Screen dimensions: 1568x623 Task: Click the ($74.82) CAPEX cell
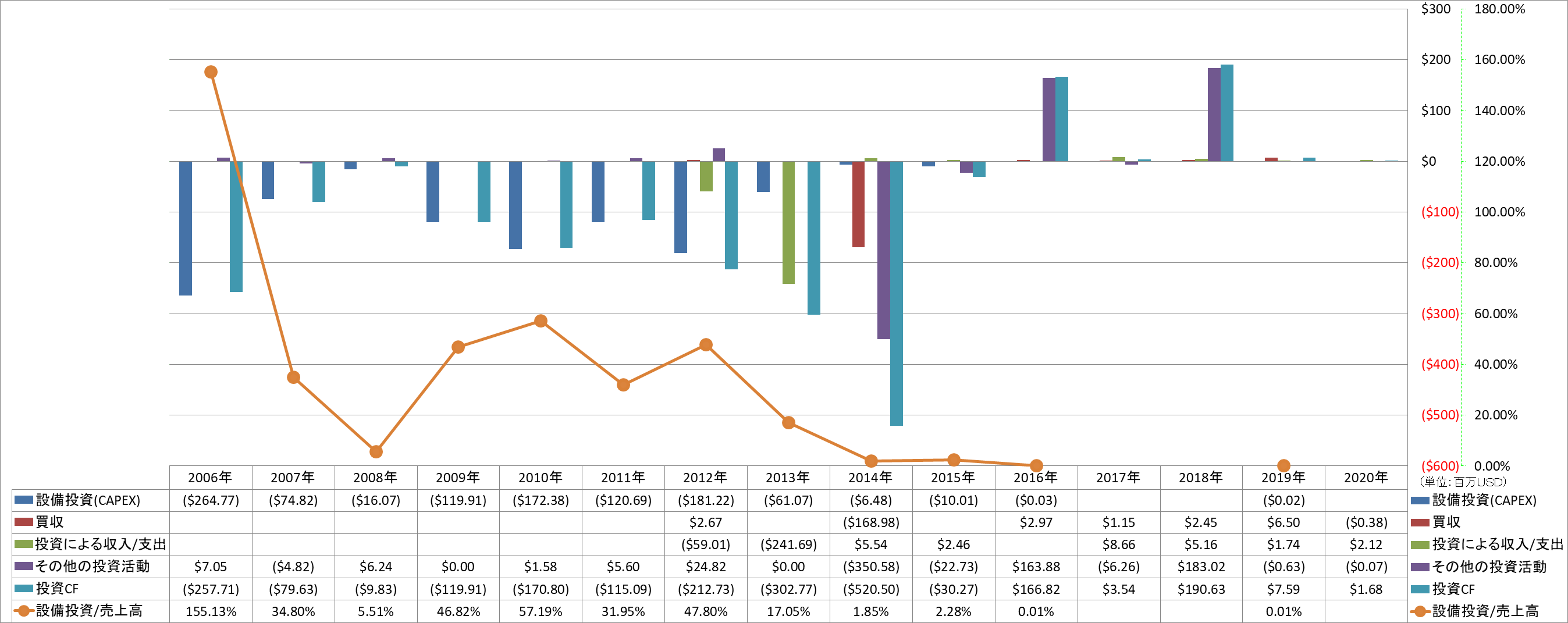point(293,500)
